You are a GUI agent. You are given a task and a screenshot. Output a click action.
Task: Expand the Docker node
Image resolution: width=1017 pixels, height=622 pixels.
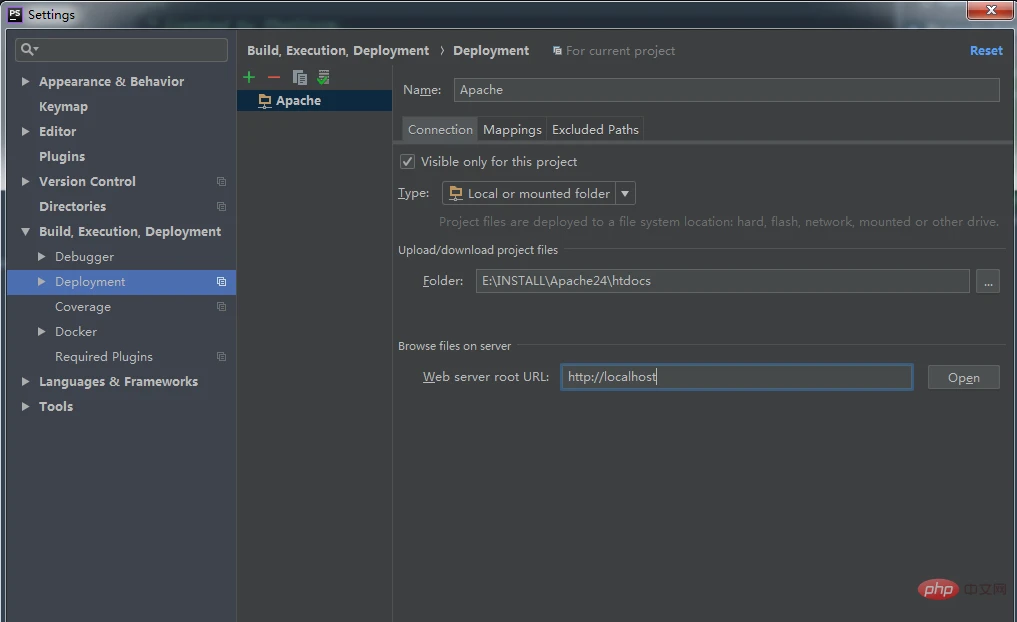coord(42,331)
